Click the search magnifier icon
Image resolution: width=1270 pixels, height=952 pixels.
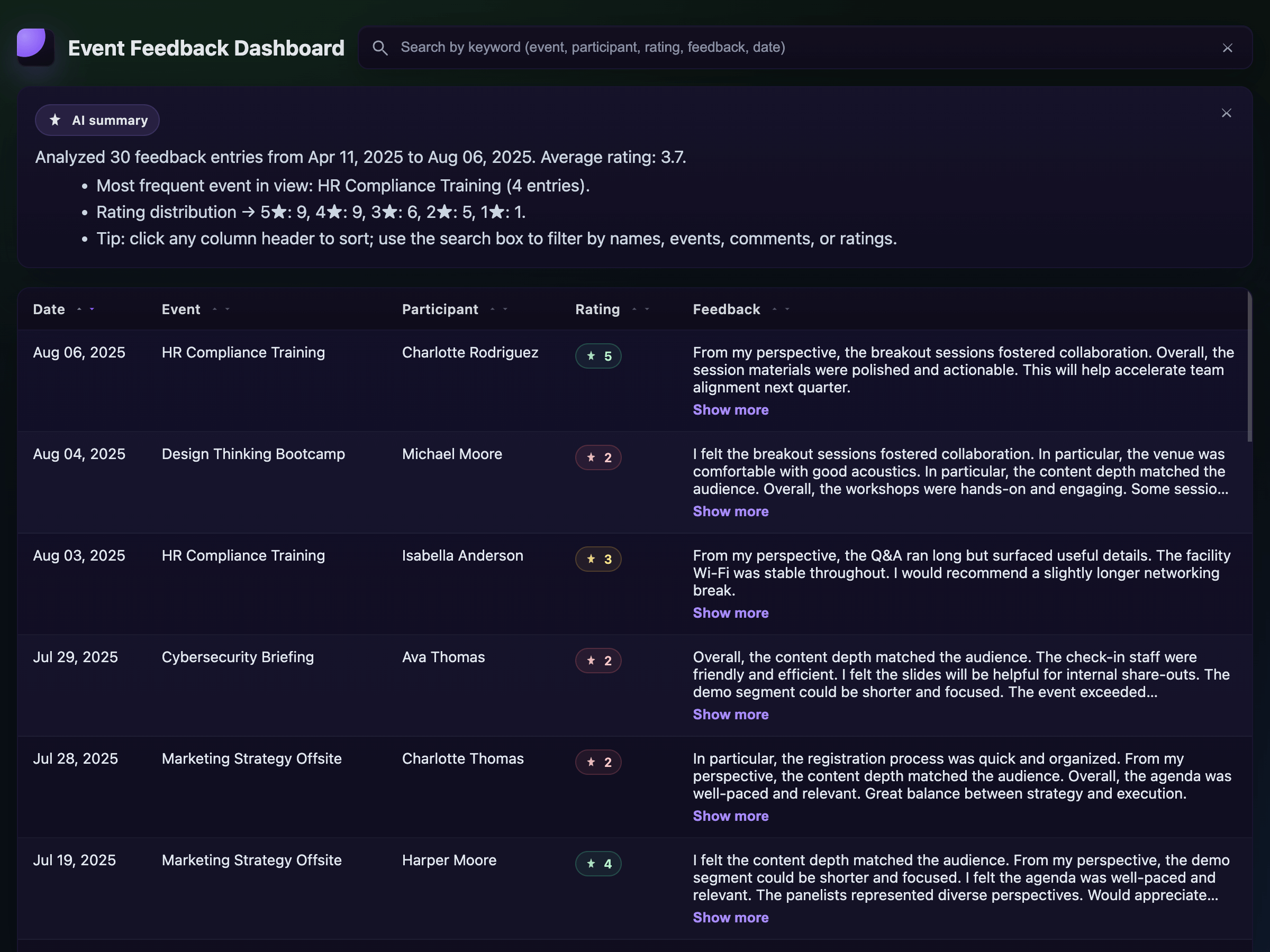(379, 48)
